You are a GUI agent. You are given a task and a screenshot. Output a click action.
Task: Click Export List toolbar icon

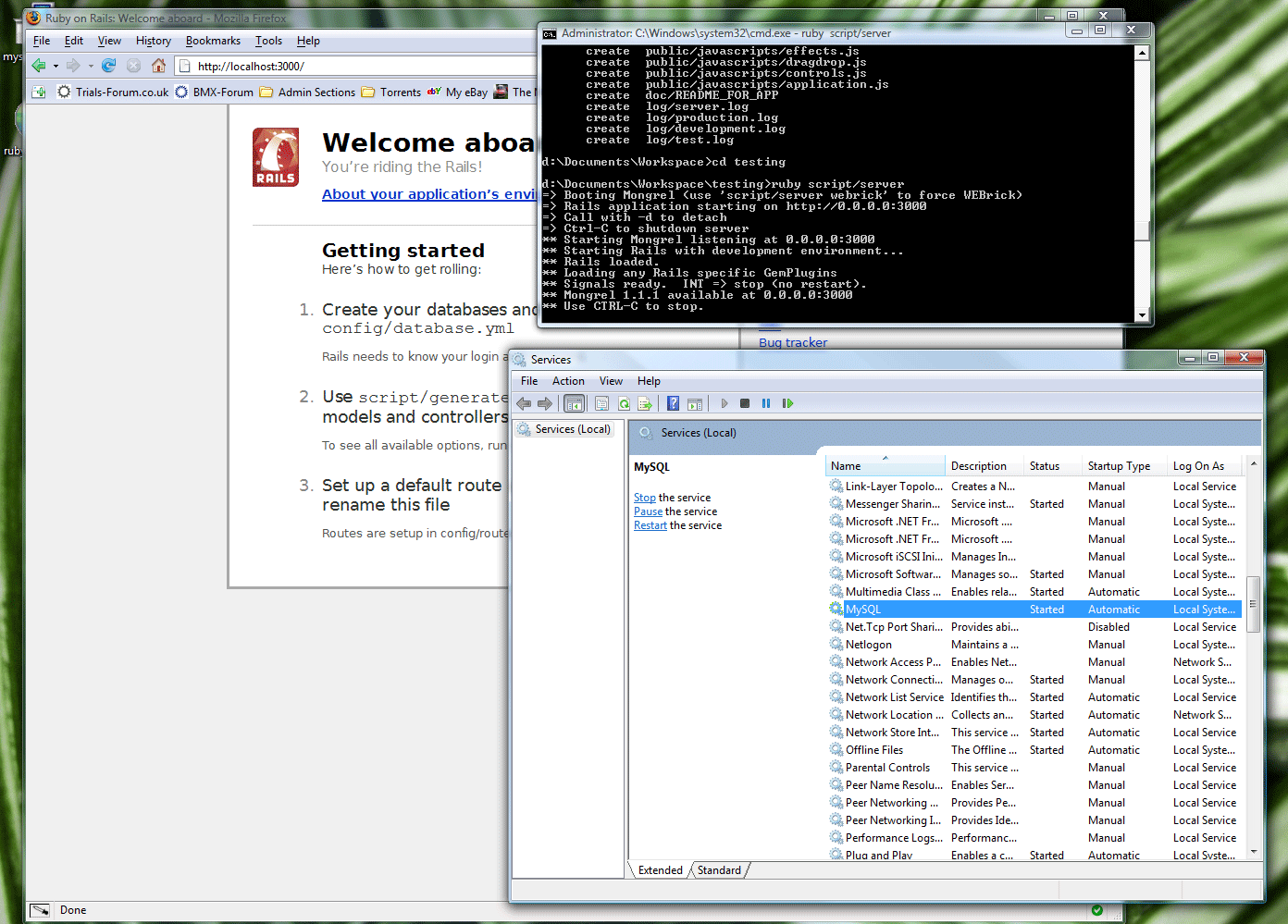point(645,403)
